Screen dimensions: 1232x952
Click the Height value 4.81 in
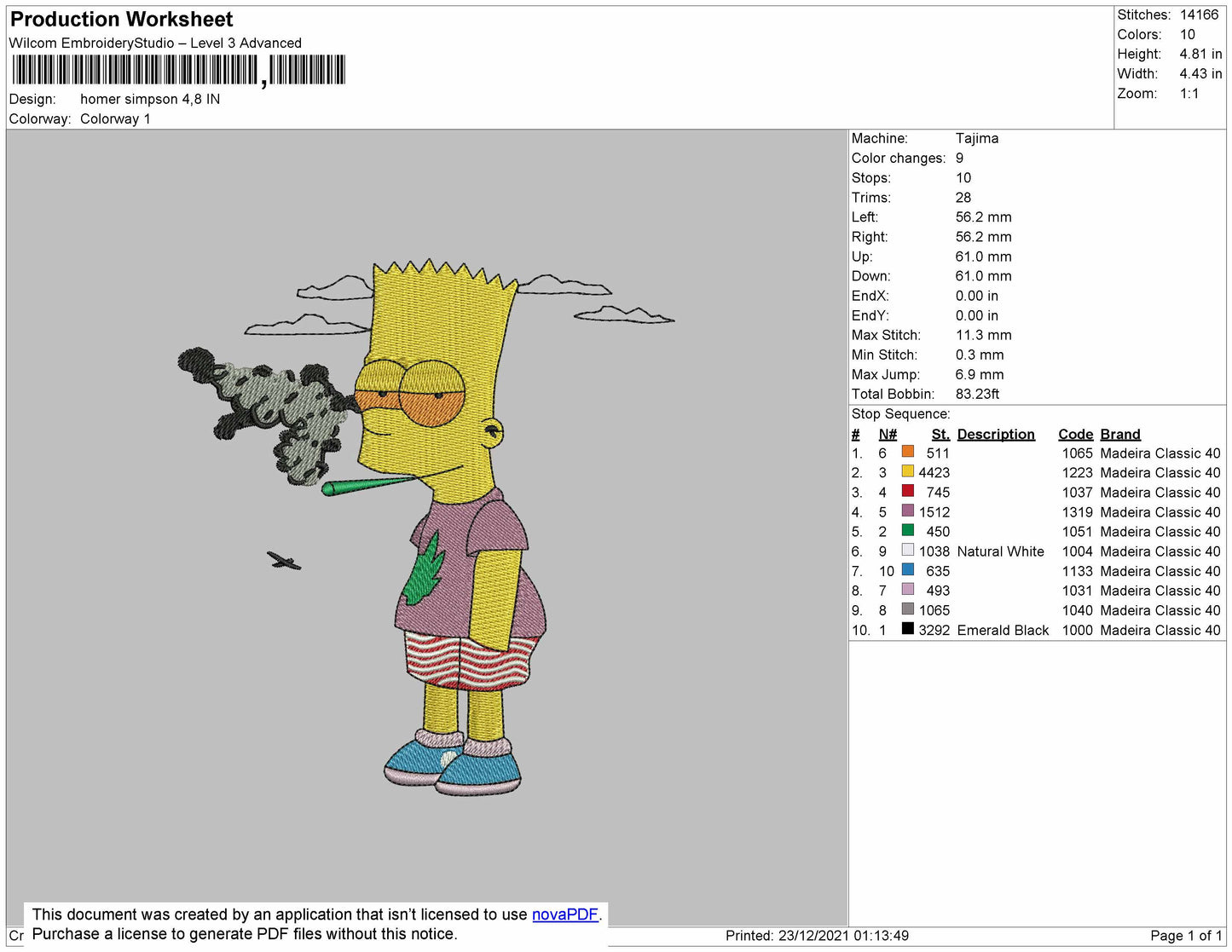click(1200, 54)
